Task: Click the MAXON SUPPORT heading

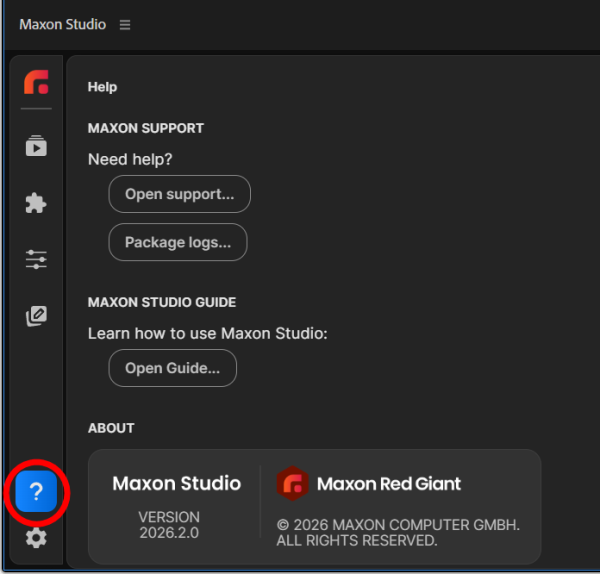Action: 146,128
